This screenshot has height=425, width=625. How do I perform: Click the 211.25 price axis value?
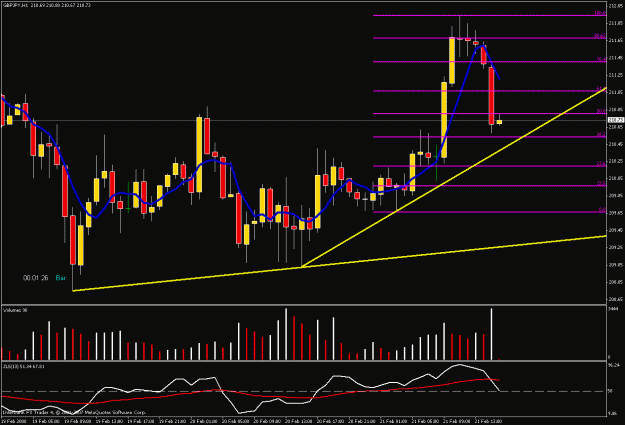click(616, 75)
